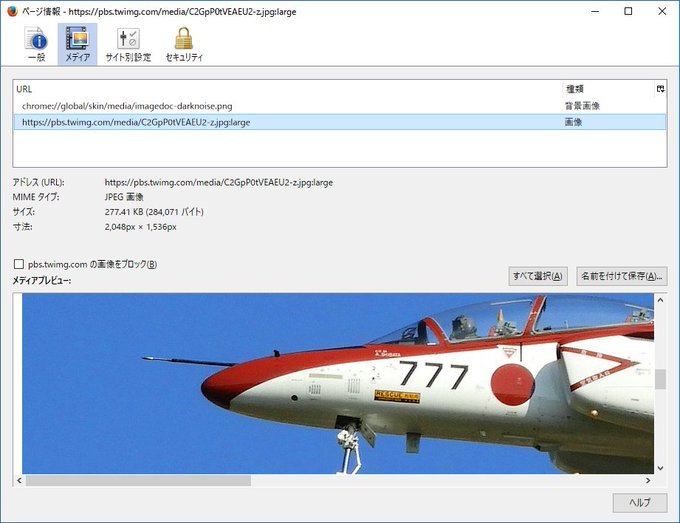
Task: Click the column picker icon in list header
Action: coord(660,89)
